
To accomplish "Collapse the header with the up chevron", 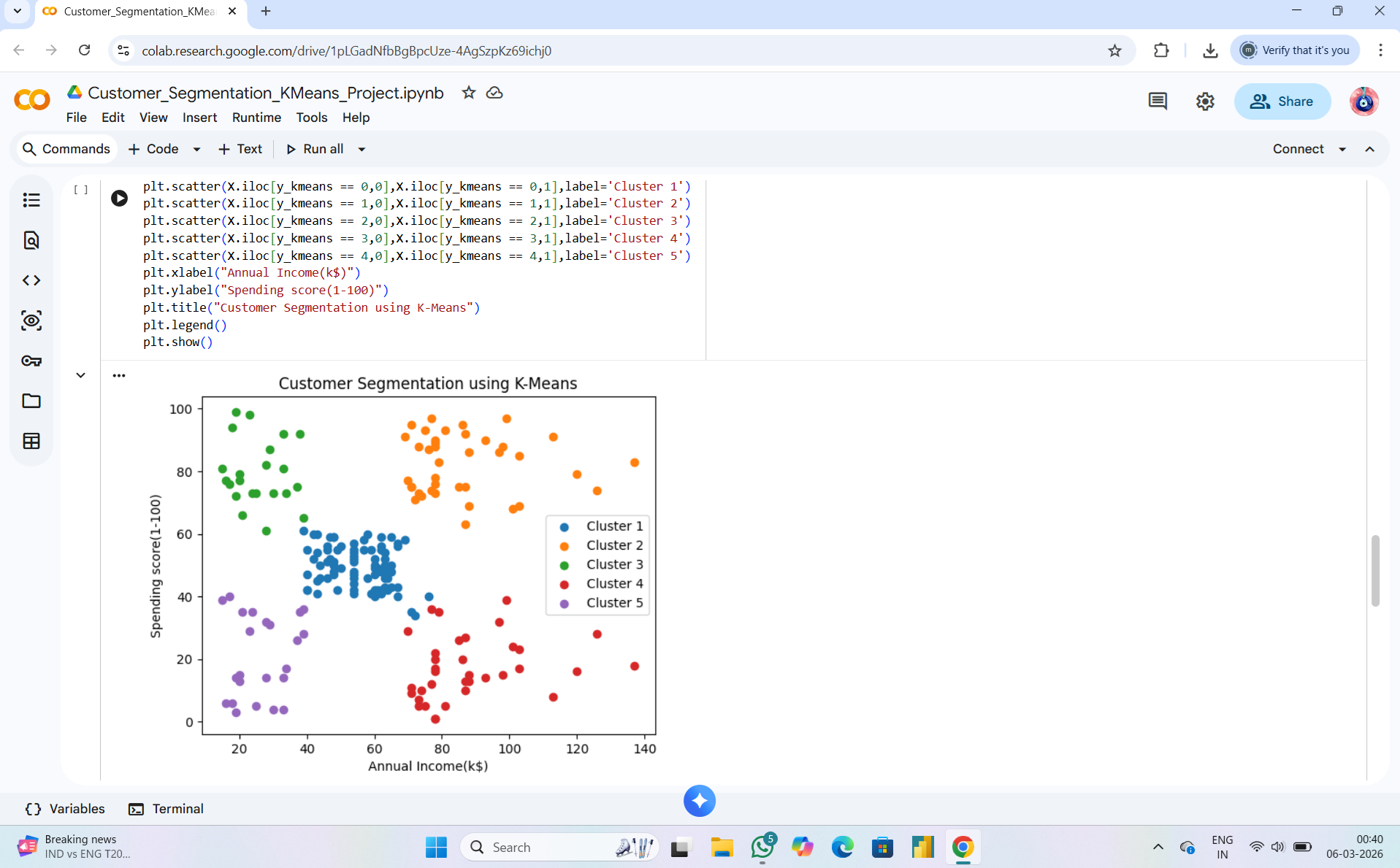I will (x=1370, y=149).
